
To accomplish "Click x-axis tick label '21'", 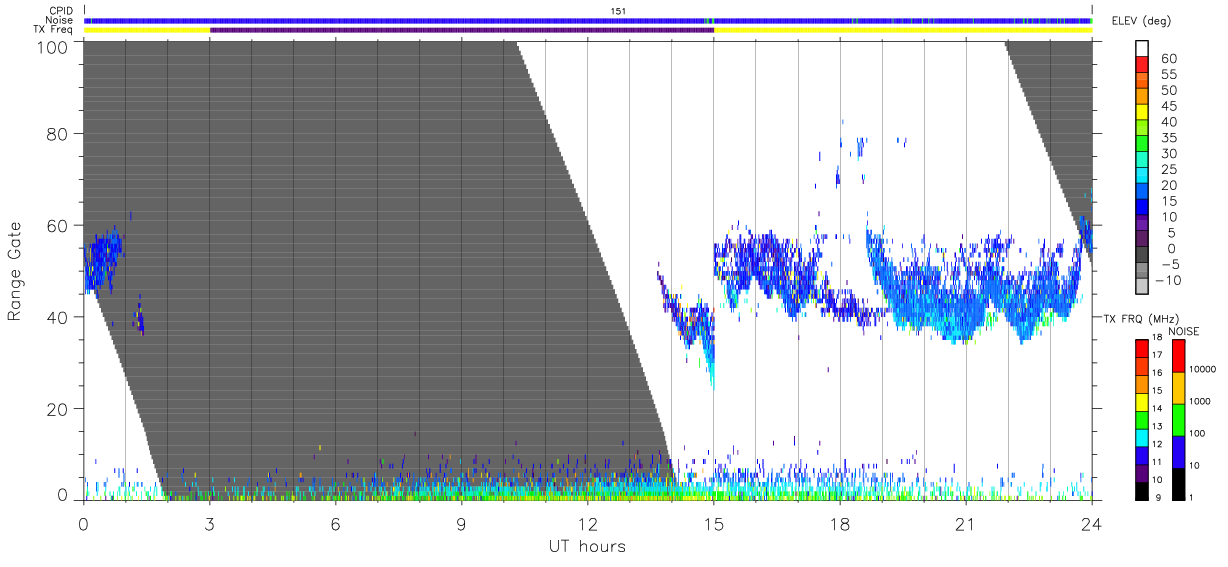I will point(965,523).
